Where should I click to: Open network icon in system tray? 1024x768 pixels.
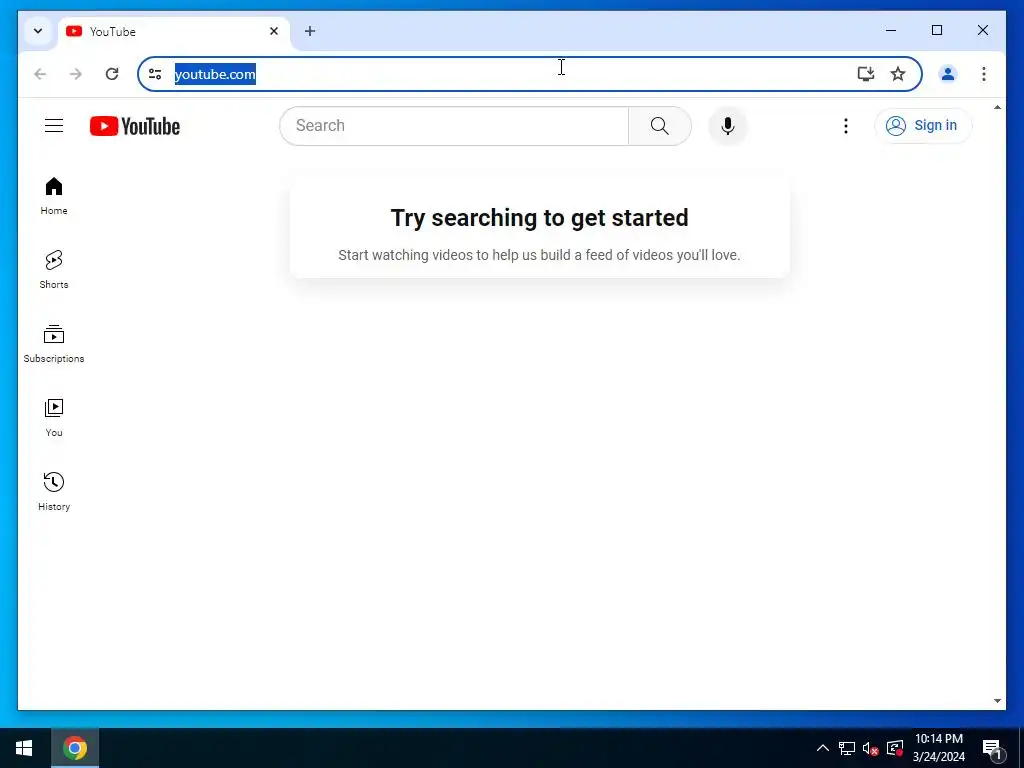point(847,748)
